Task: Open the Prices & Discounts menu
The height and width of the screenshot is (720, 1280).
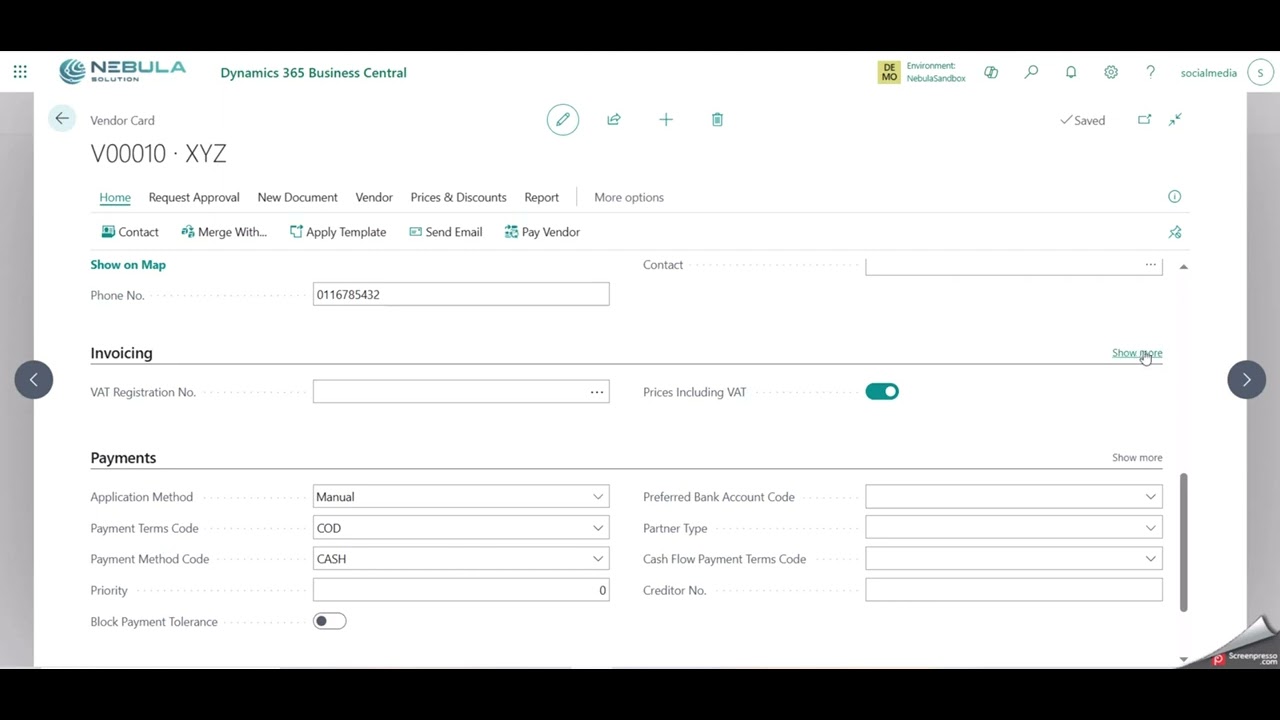Action: pos(458,197)
